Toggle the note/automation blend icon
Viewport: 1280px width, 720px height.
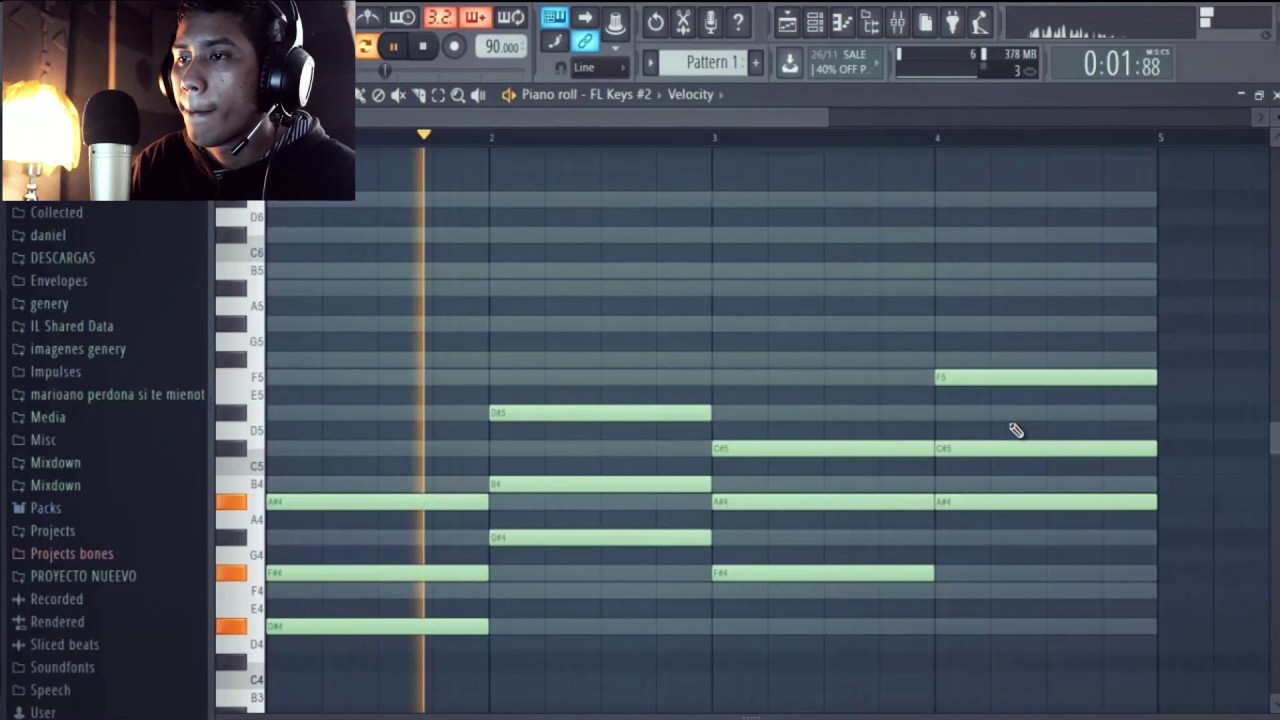point(554,42)
